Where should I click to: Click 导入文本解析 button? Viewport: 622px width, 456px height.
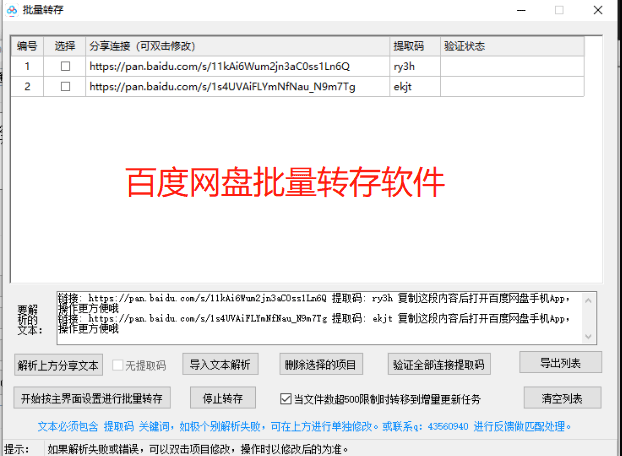click(x=220, y=364)
